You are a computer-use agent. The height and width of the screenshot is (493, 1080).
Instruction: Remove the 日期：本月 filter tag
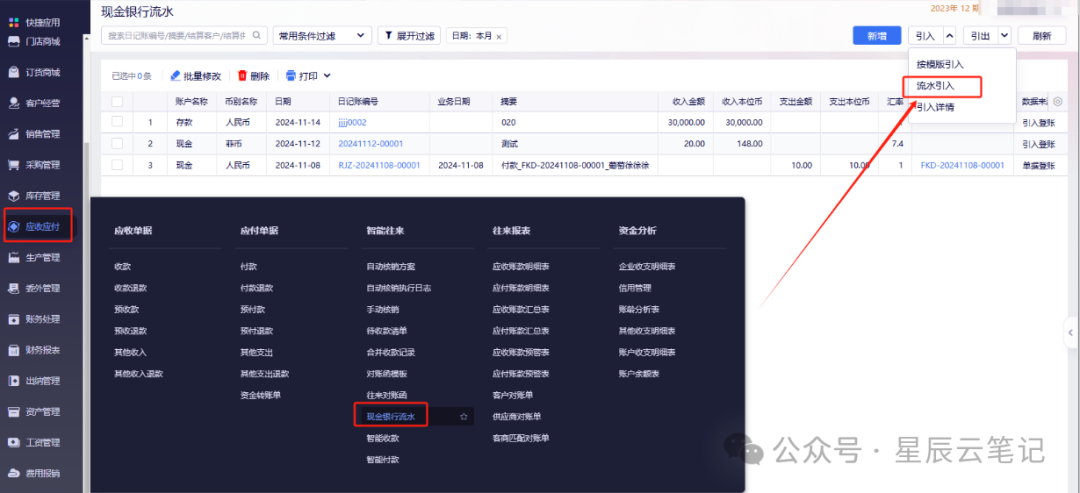coord(499,36)
